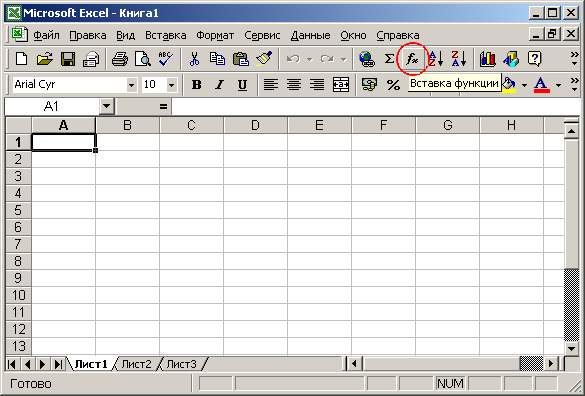The height and width of the screenshot is (396, 585).
Task: Toggle italic formatting
Action: point(219,85)
